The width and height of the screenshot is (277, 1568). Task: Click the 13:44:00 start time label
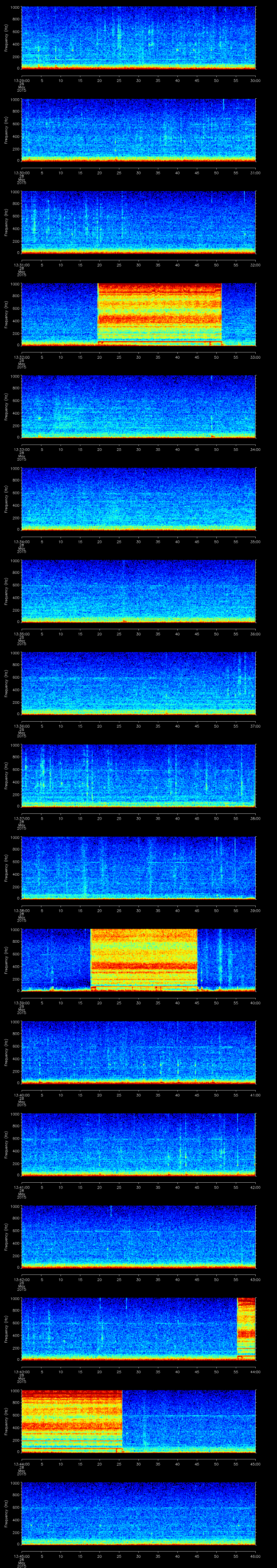click(21, 1464)
